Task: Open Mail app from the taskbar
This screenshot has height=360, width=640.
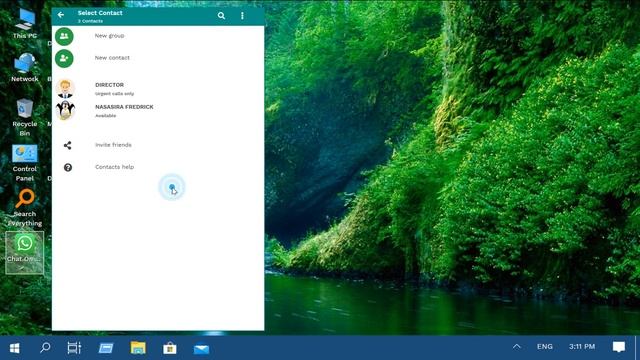Action: 201,349
